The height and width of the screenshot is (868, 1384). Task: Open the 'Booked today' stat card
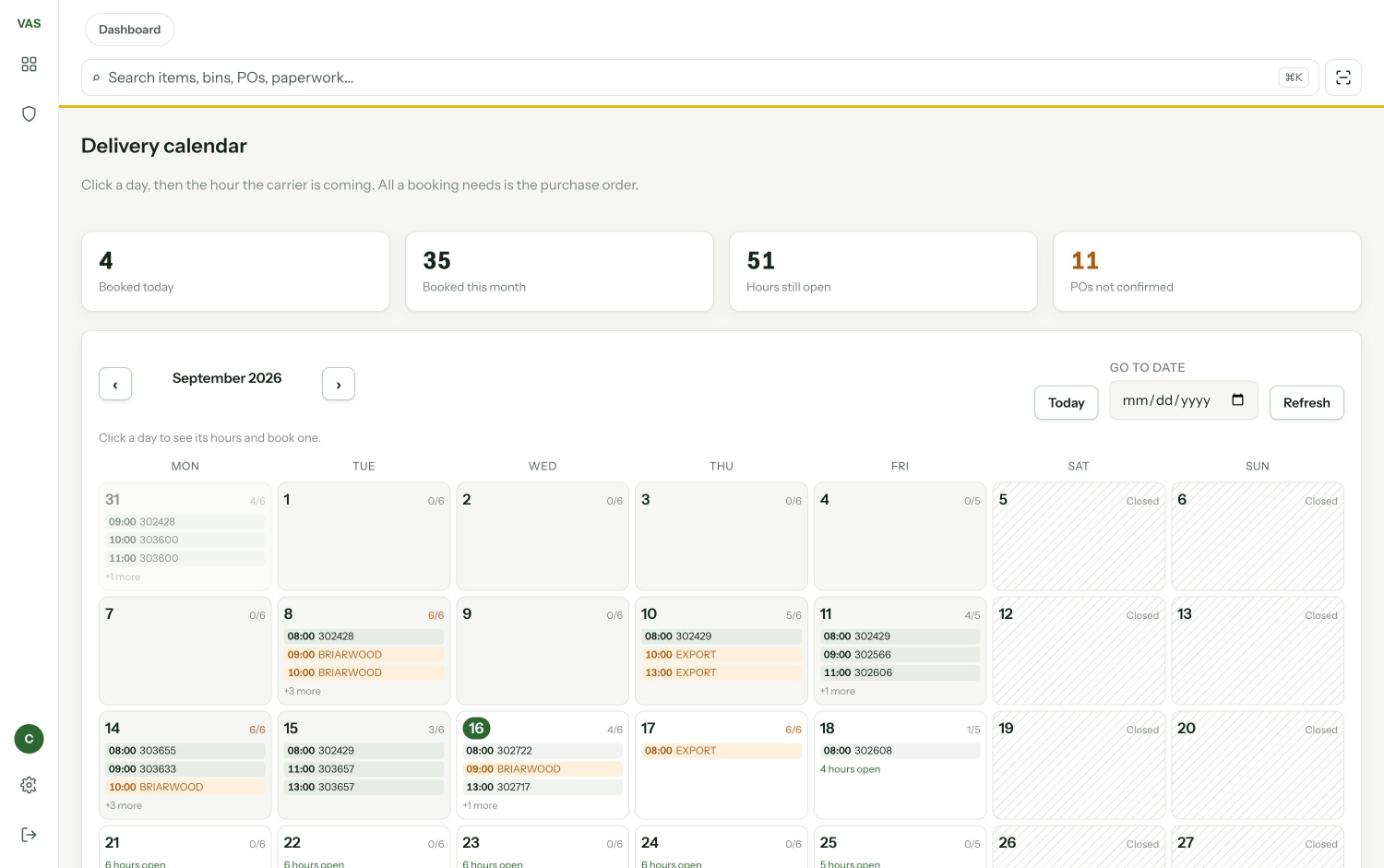coord(235,272)
